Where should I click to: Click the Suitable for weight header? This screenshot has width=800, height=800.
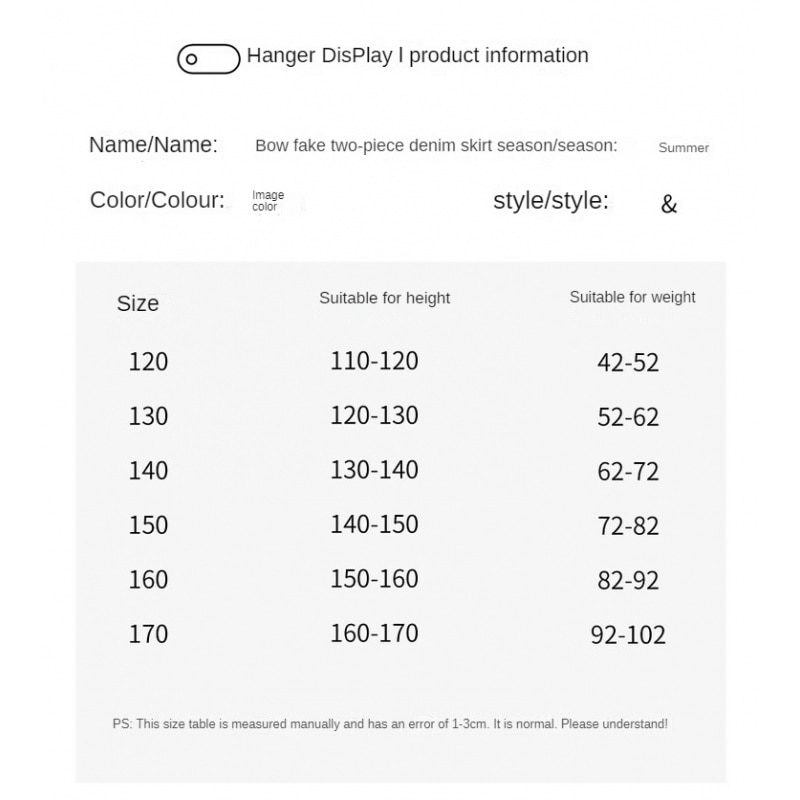[x=632, y=297]
